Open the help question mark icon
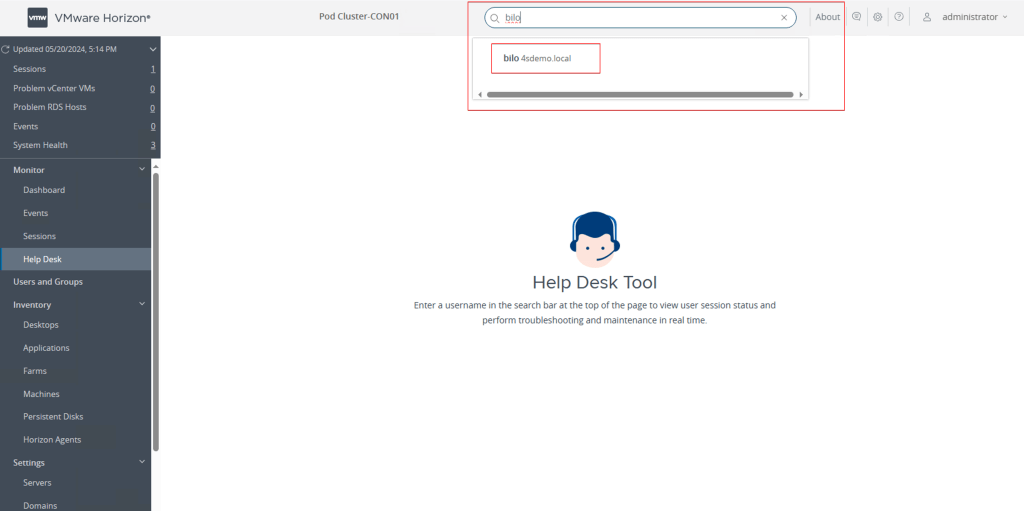 [x=899, y=17]
